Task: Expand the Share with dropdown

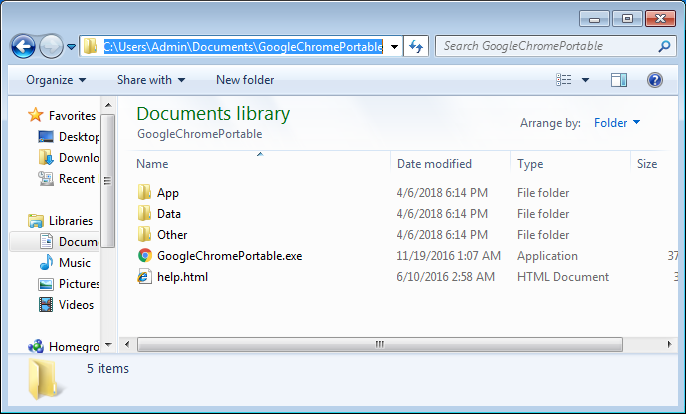Action: tap(151, 80)
